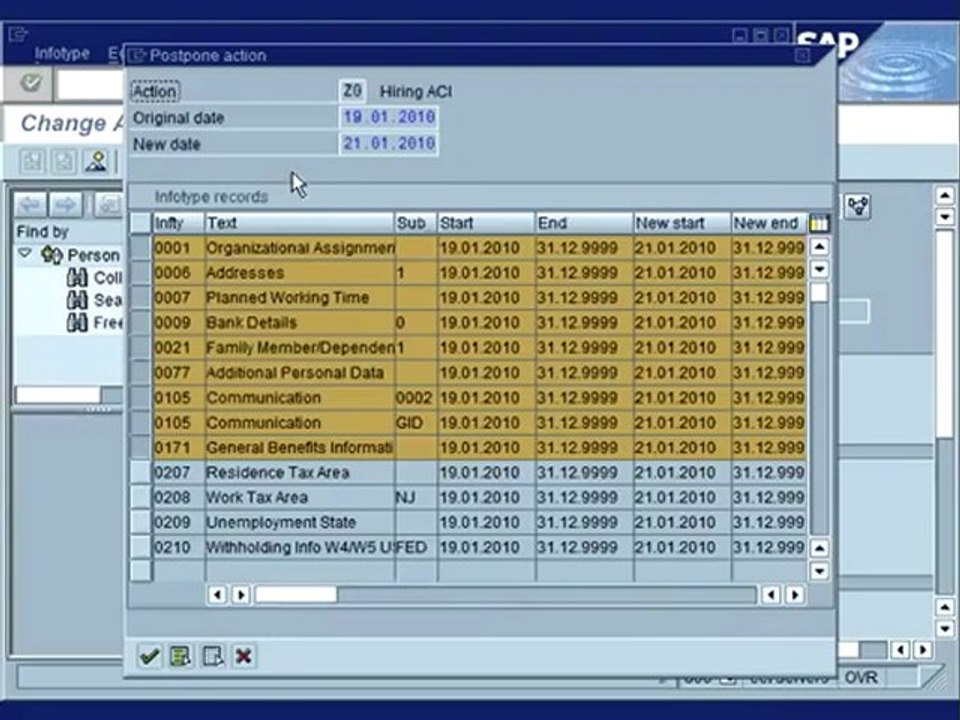Click the table vertical scrollbar thumb
The image size is (960, 720).
click(x=819, y=293)
